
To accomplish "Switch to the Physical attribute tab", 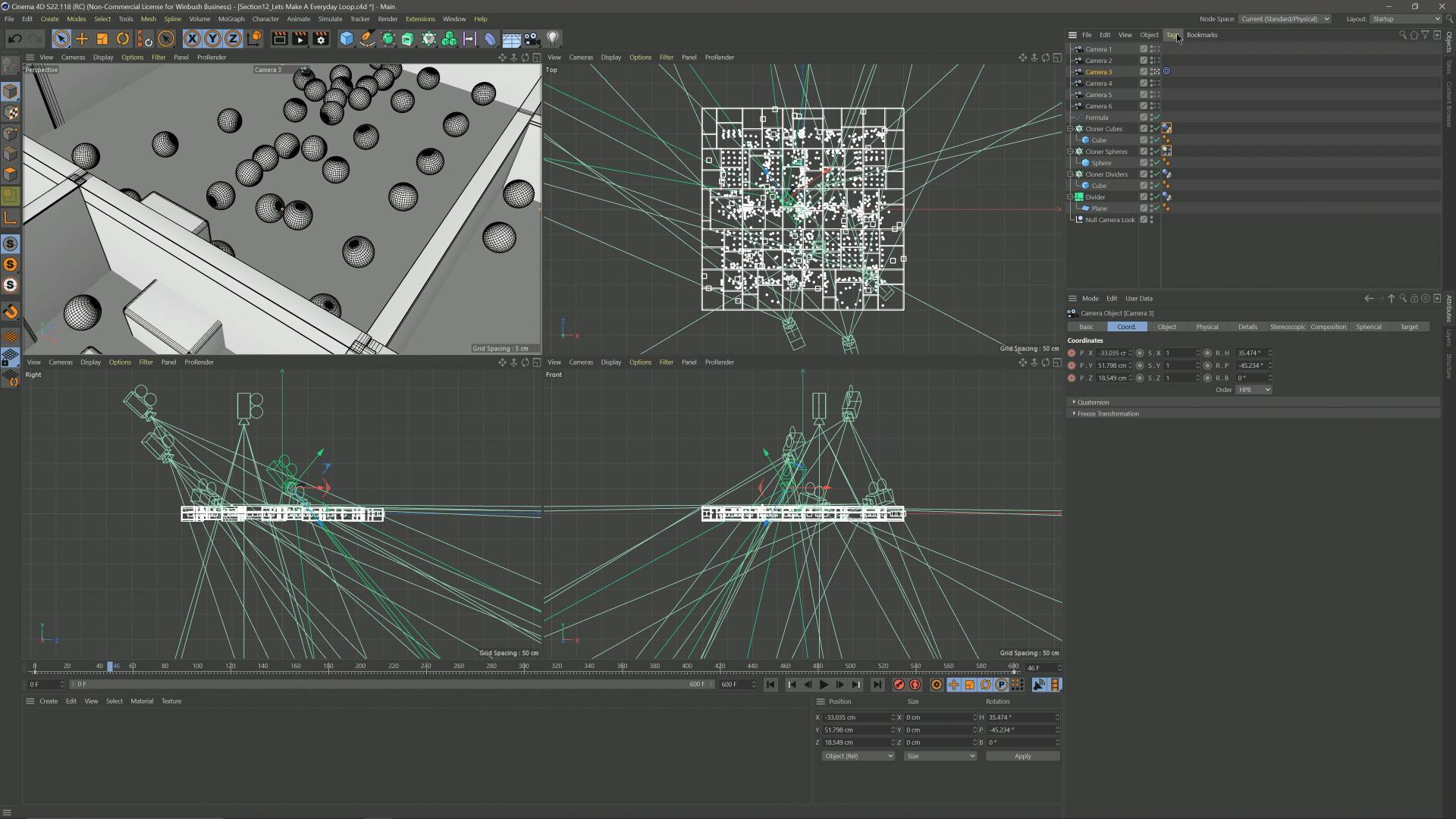I will (1207, 327).
